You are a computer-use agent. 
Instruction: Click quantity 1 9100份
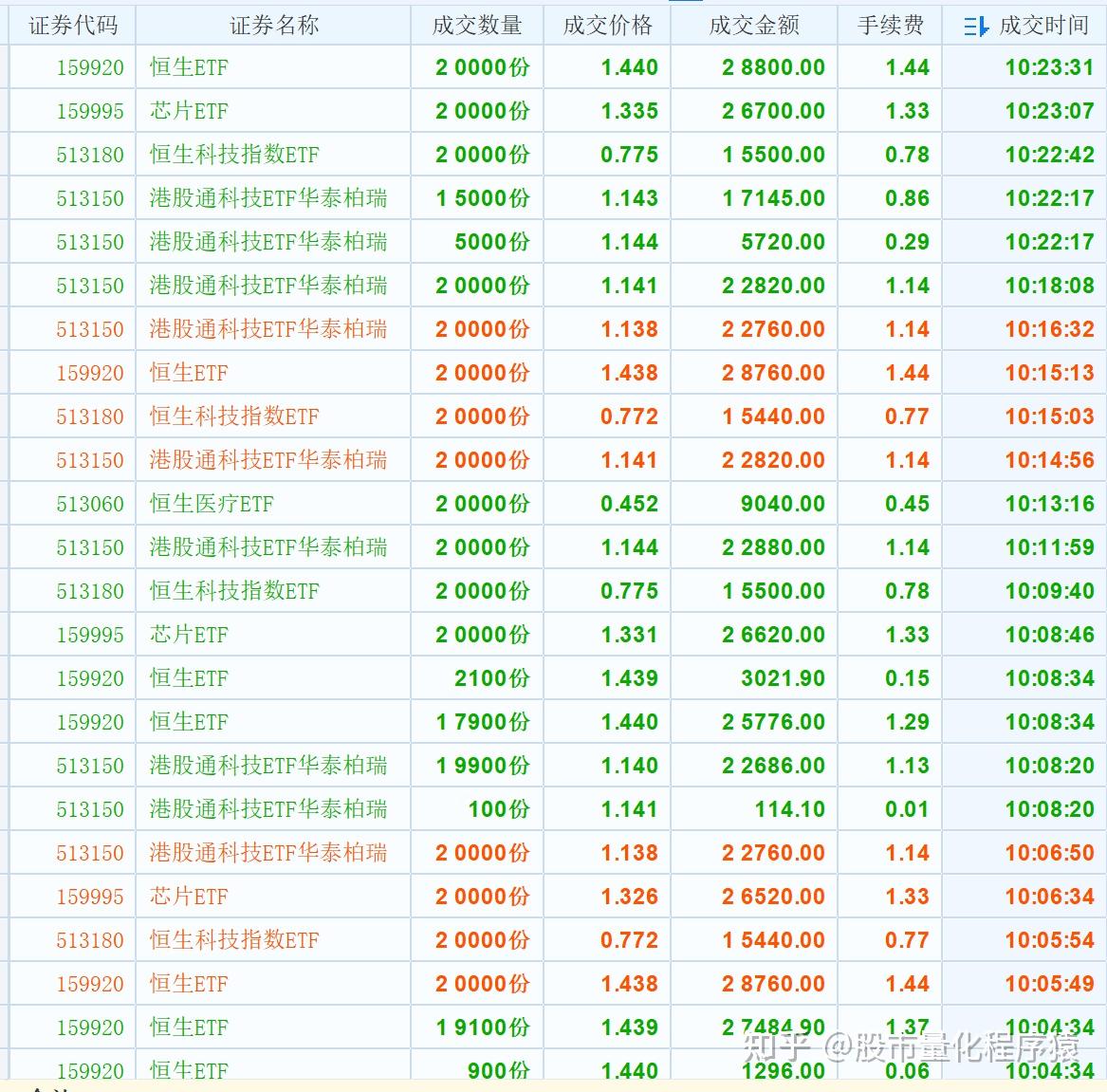point(483,1027)
